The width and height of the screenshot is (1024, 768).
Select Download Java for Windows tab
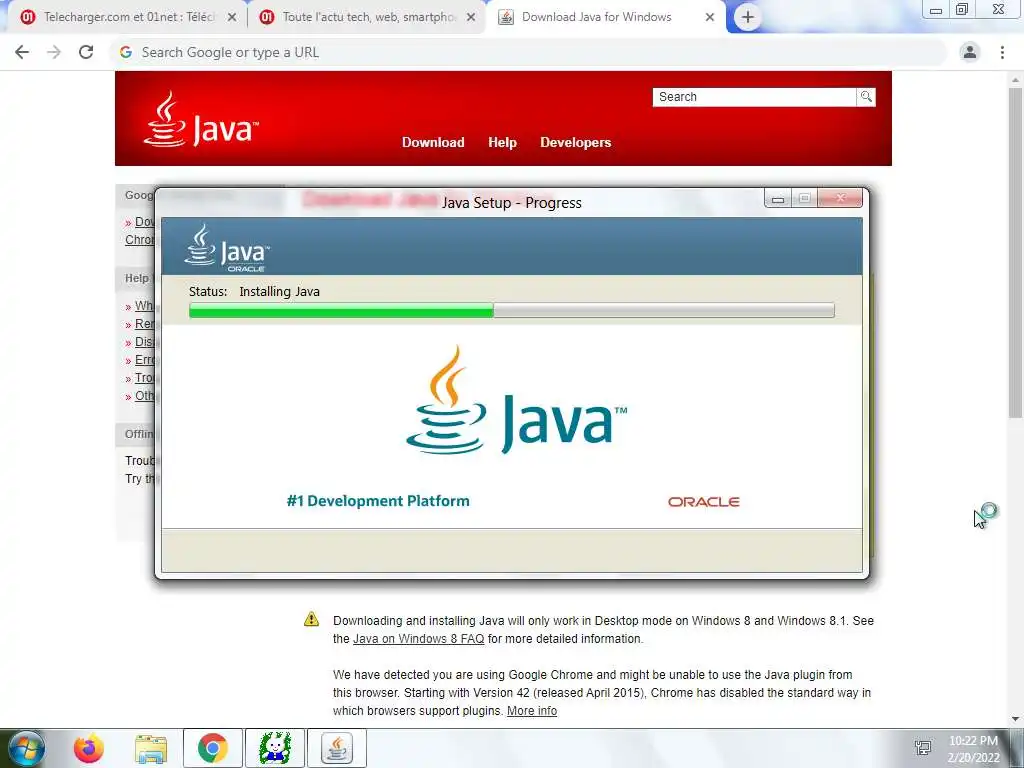coord(605,17)
